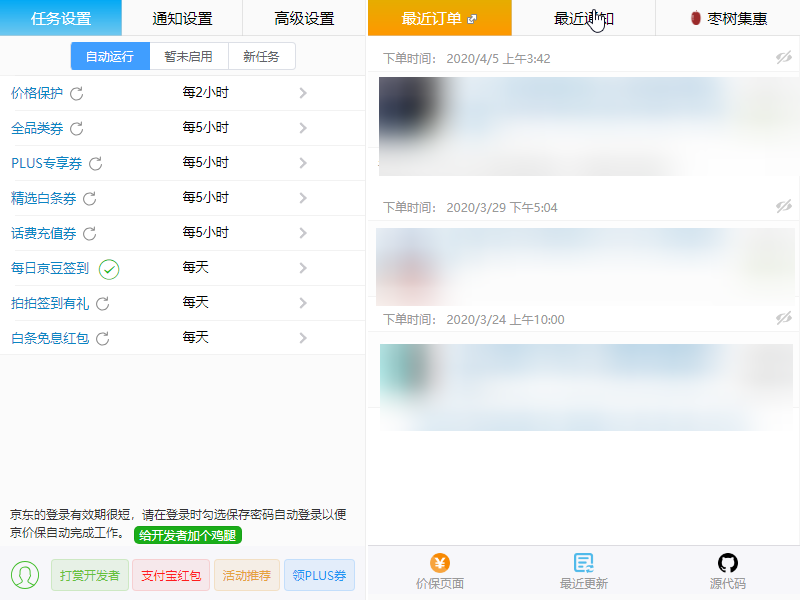
Task: Open the 价格保护 task link
Action: click(x=37, y=93)
